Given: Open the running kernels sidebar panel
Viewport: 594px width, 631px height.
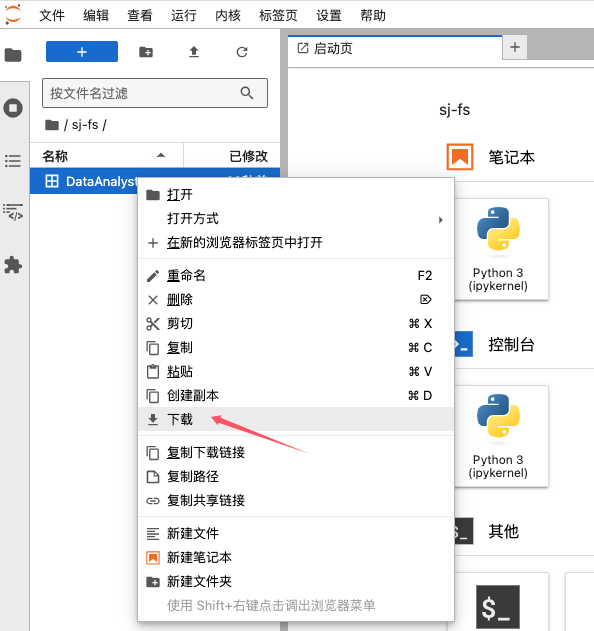Looking at the screenshot, I should [13, 108].
